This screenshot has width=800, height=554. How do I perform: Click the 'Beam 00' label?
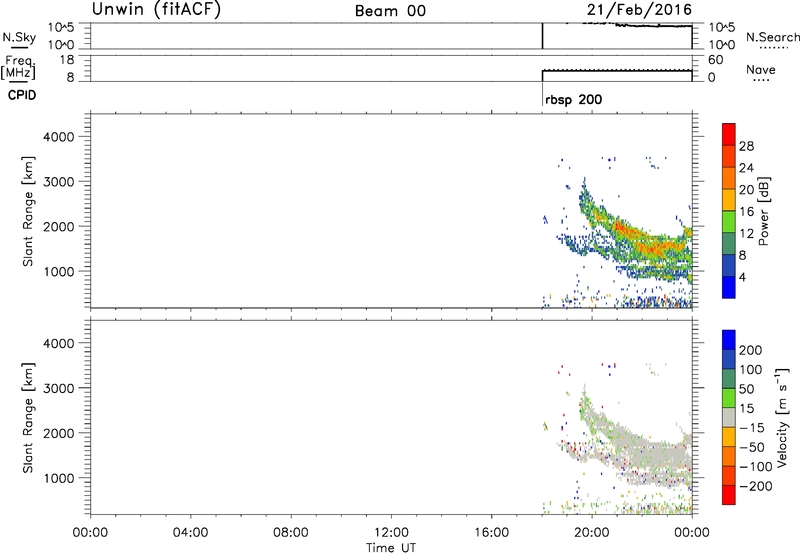(x=390, y=11)
